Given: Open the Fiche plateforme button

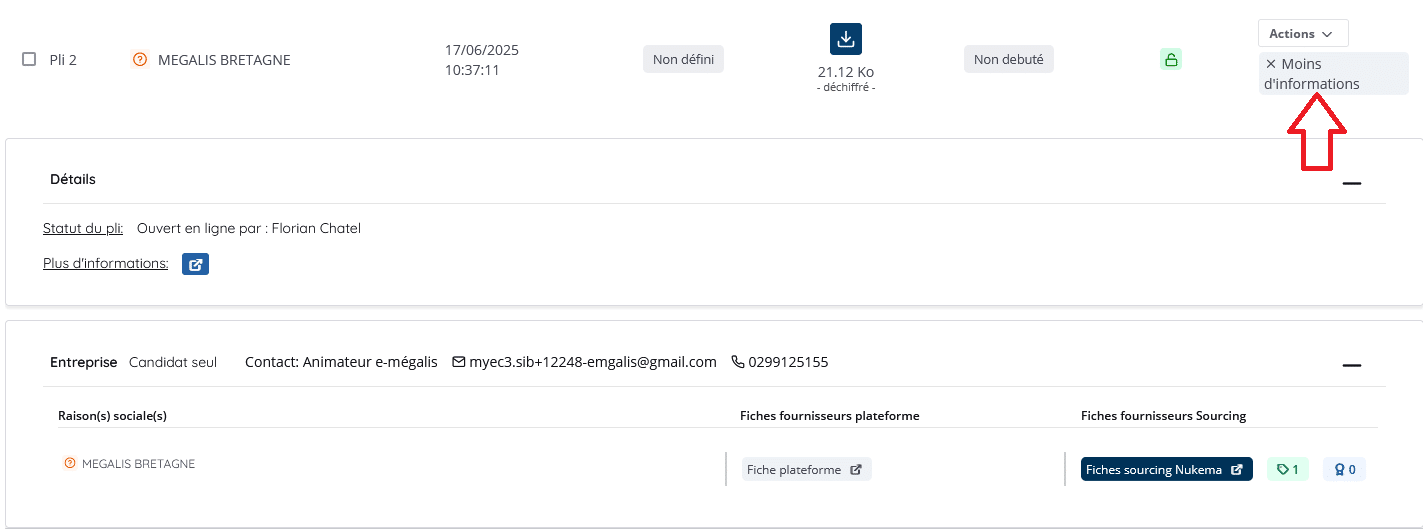Looking at the screenshot, I should tap(806, 469).
